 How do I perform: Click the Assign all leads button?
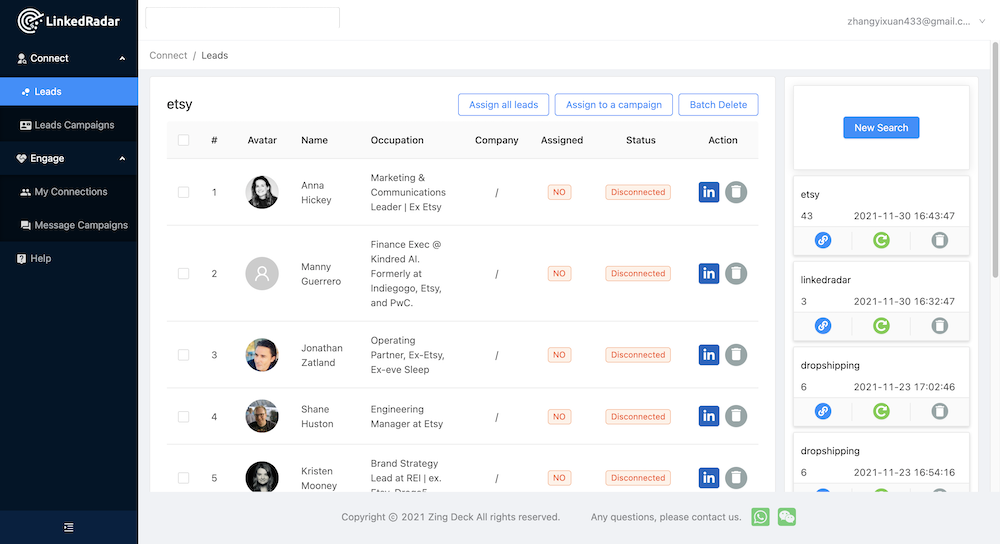[503, 105]
